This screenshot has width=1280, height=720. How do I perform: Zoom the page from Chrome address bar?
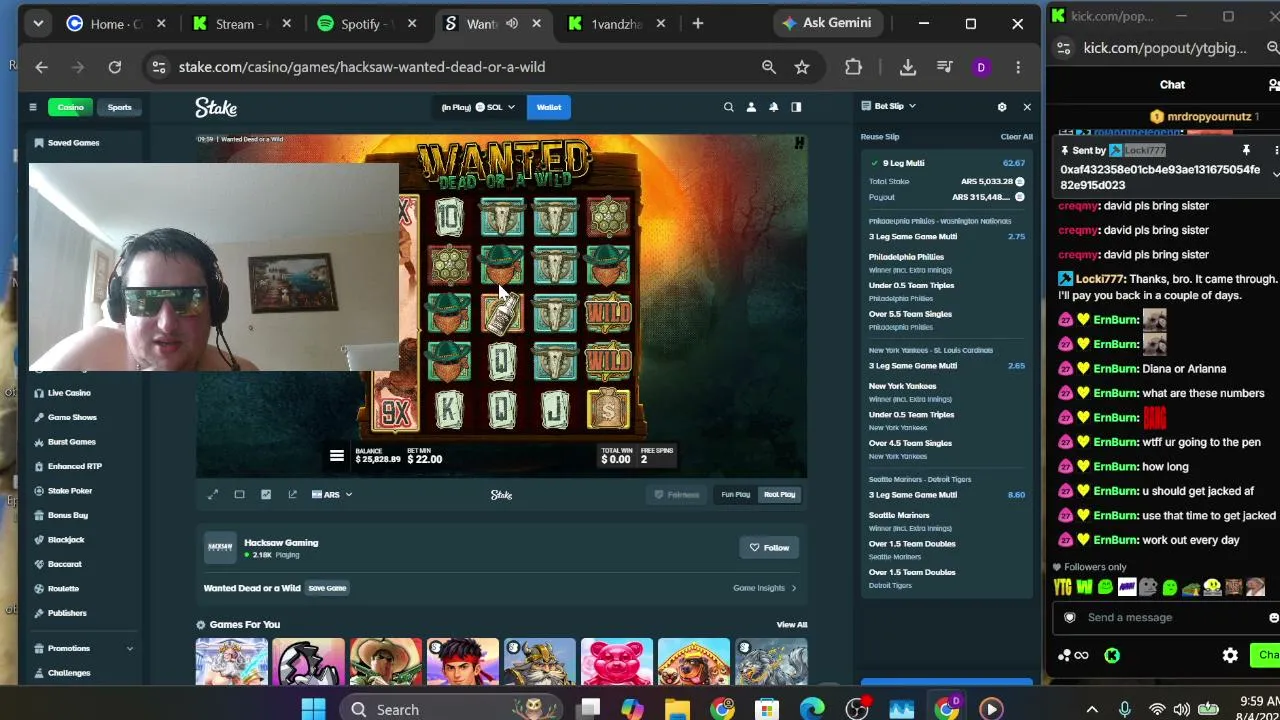pyautogui.click(x=768, y=67)
